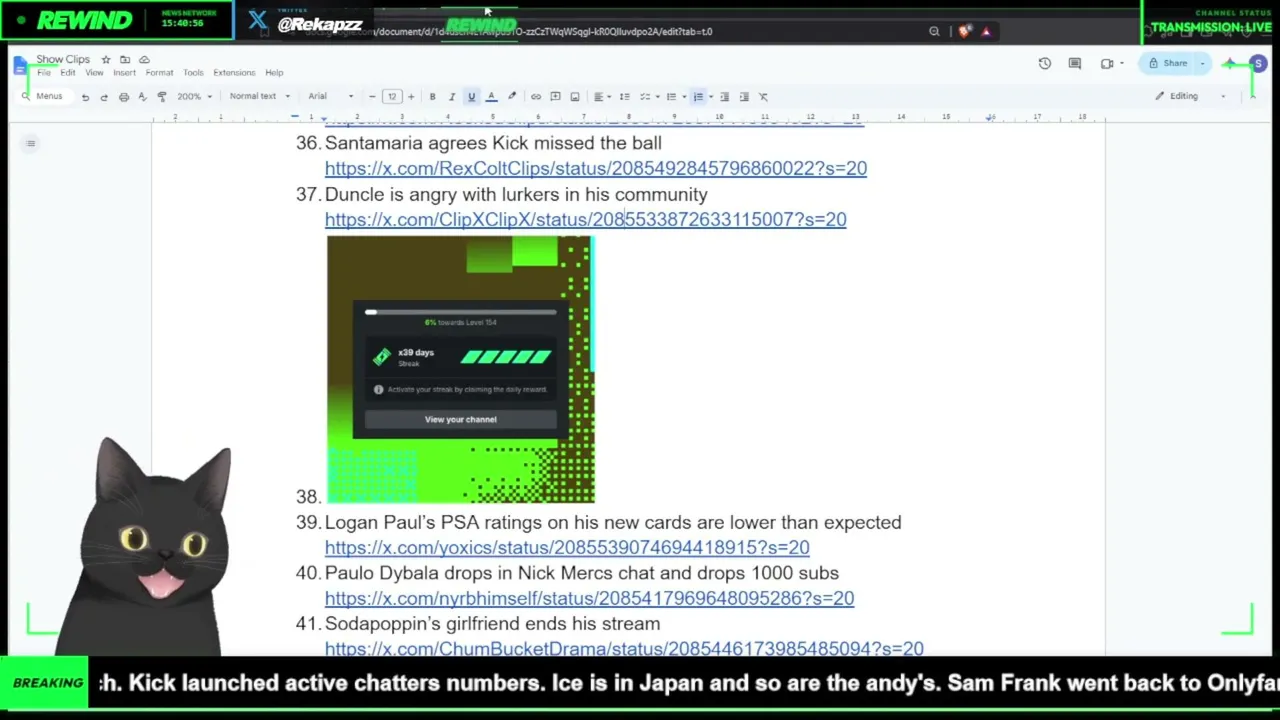The image size is (1280, 720).
Task: Star the Show Clips document
Action: pos(105,60)
